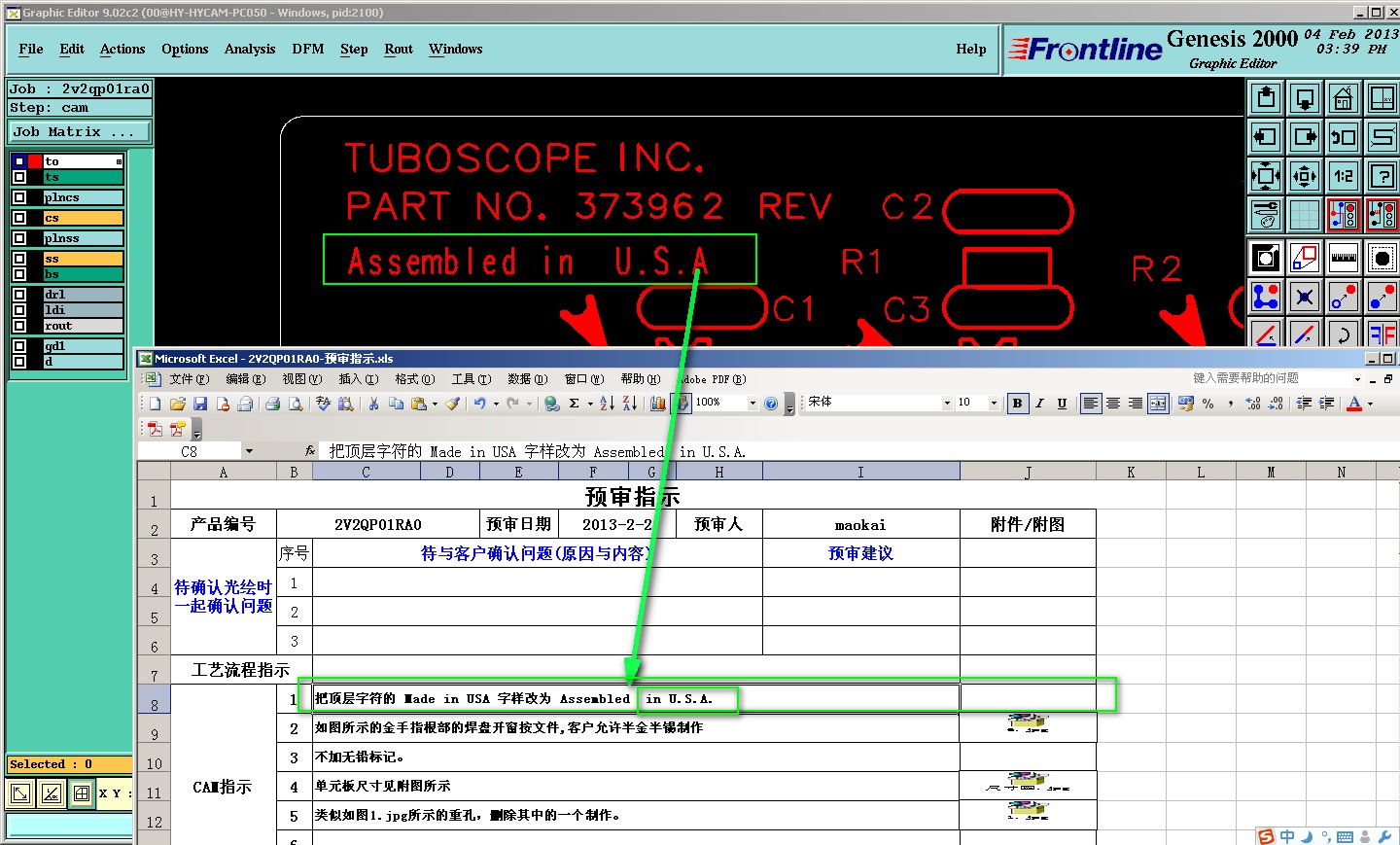Click the Excel cut scissors icon

coord(373,404)
